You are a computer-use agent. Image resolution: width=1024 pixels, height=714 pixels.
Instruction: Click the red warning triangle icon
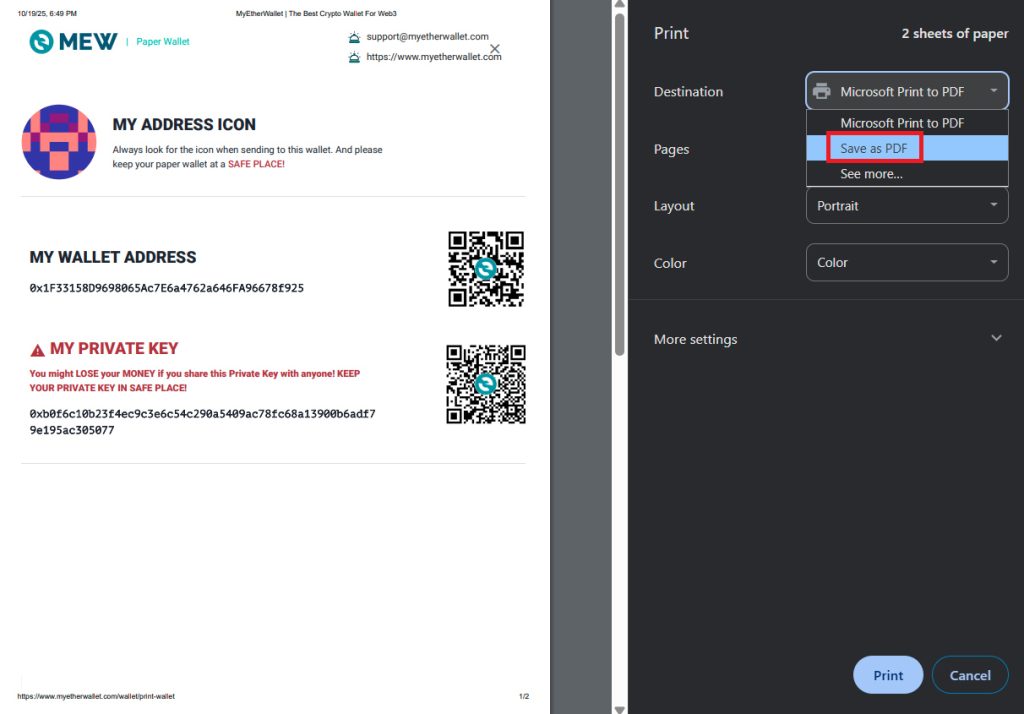38,350
